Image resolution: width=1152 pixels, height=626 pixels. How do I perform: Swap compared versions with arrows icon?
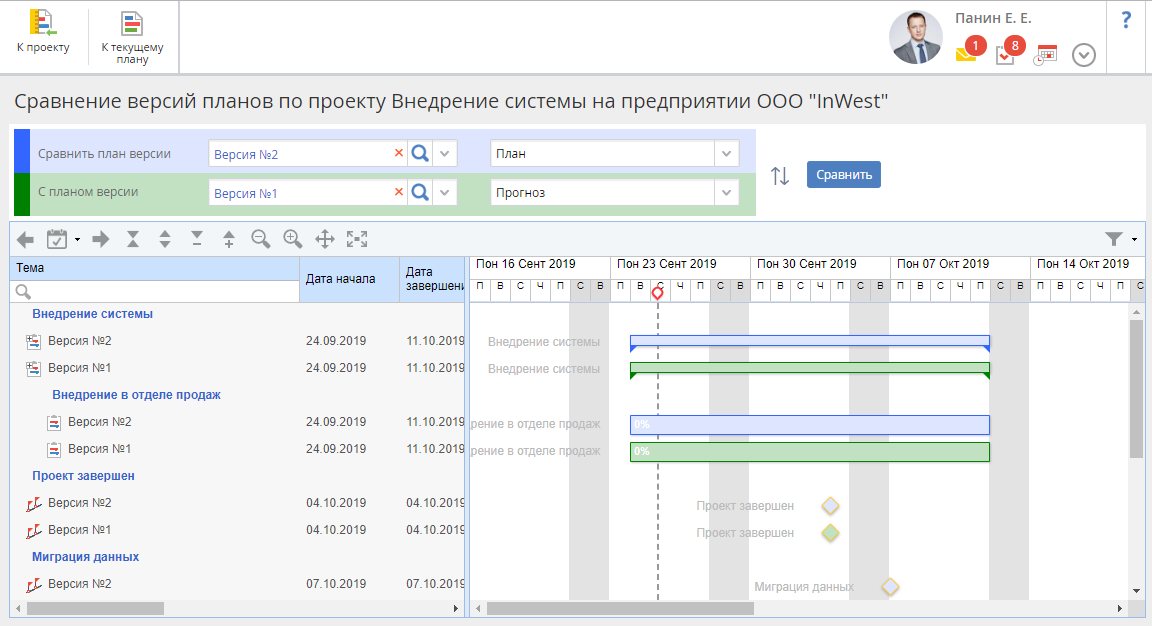click(x=780, y=176)
